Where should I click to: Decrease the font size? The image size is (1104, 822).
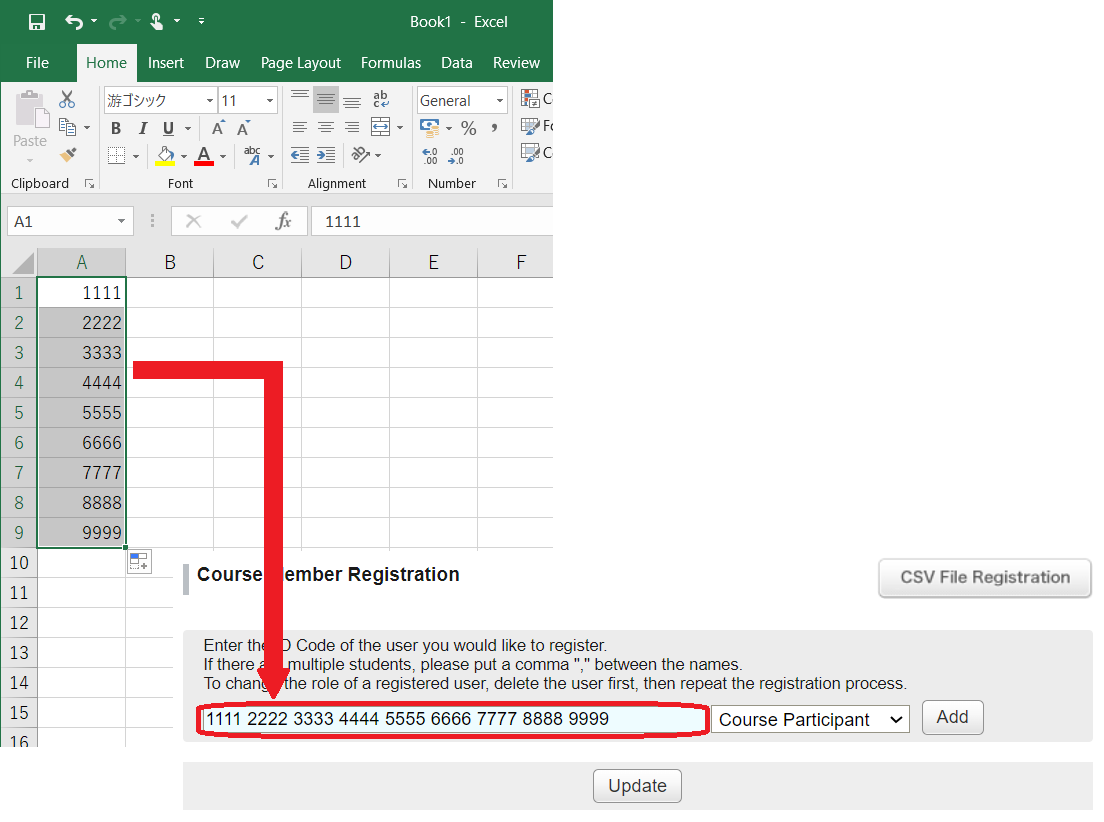coord(244,128)
